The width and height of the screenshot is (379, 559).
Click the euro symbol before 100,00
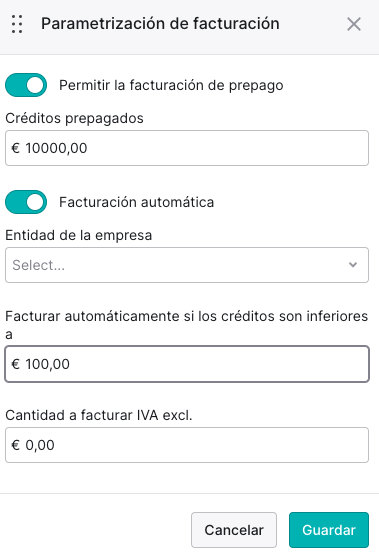pyautogui.click(x=16, y=364)
